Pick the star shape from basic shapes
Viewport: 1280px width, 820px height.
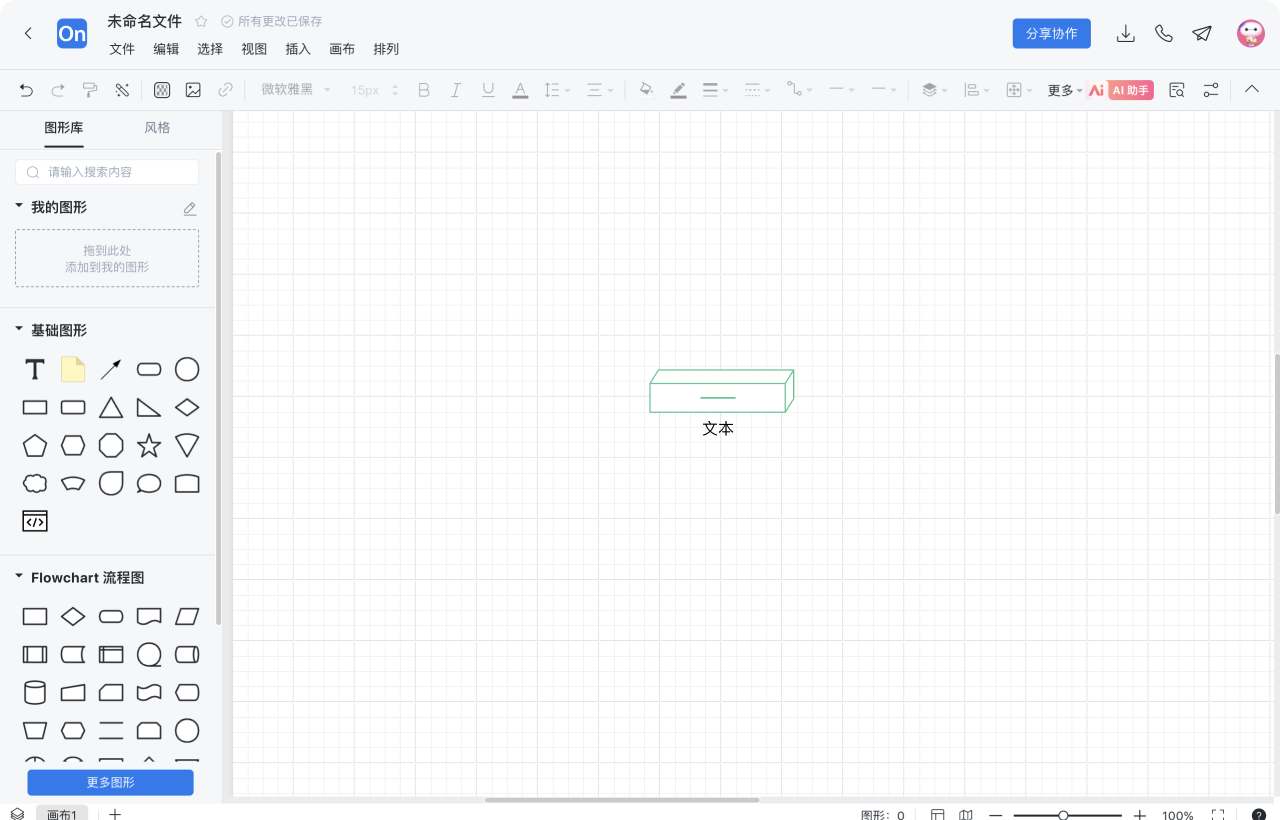tap(149, 446)
